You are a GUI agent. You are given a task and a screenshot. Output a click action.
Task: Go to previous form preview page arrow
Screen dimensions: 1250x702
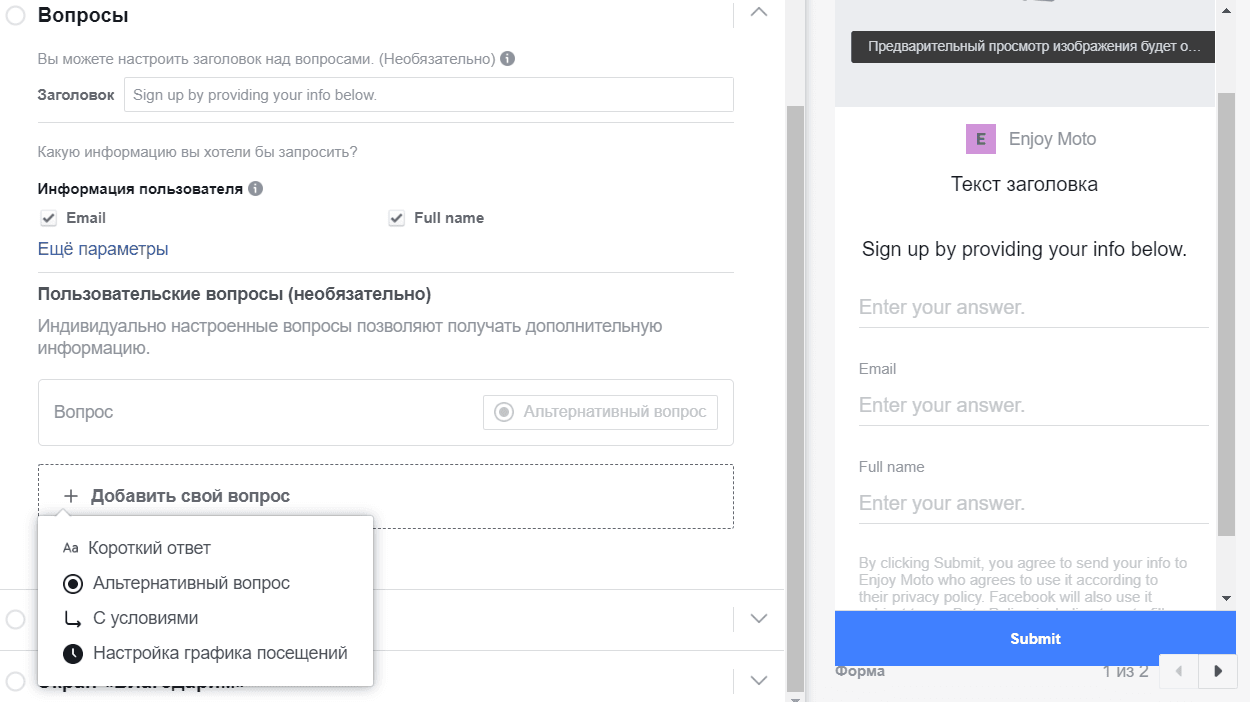(1179, 671)
